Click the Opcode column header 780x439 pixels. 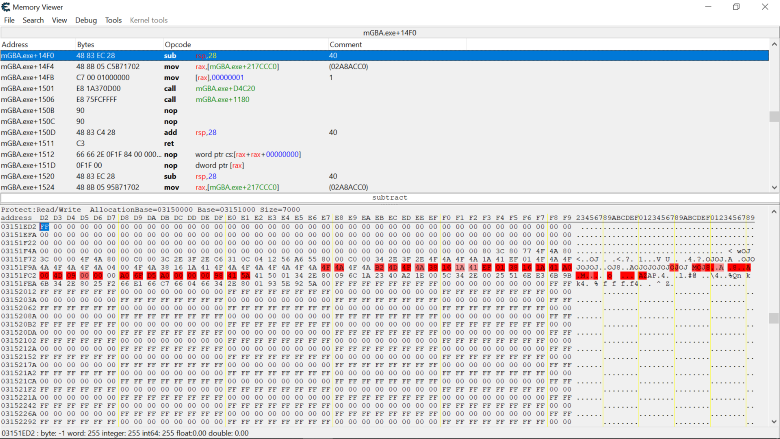click(246, 44)
